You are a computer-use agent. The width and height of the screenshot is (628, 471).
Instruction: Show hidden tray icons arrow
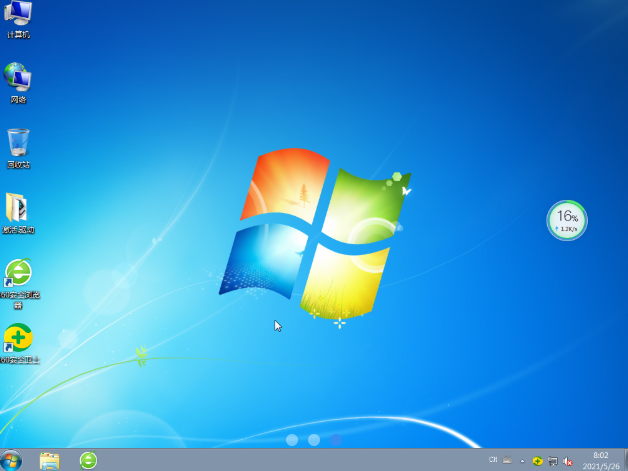point(522,461)
